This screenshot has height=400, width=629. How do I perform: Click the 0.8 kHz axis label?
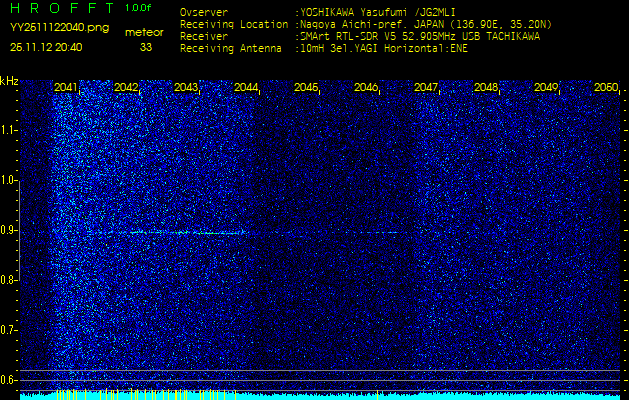(8, 280)
